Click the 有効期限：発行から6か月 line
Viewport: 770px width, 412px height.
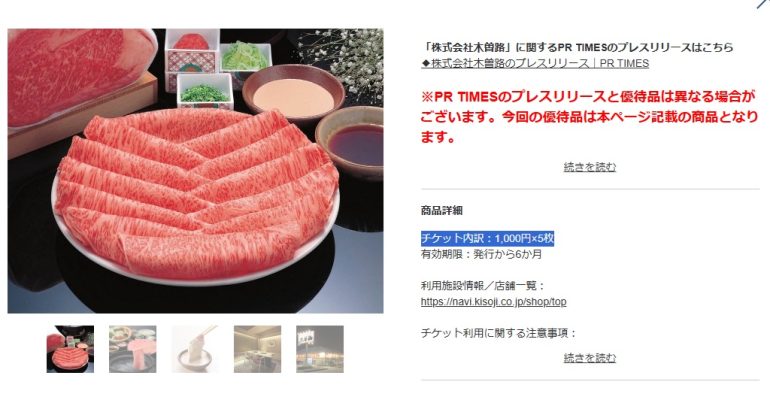click(481, 254)
